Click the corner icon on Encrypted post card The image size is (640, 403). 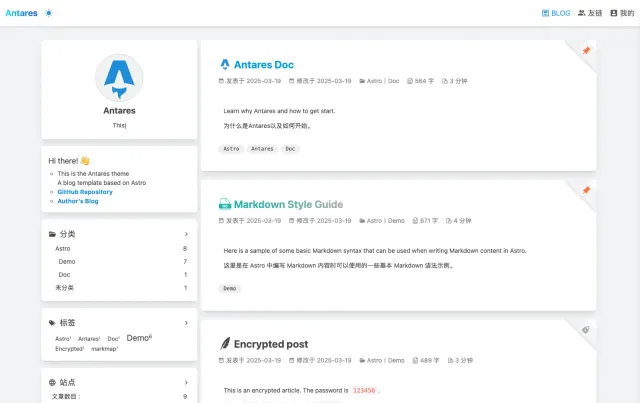point(586,330)
